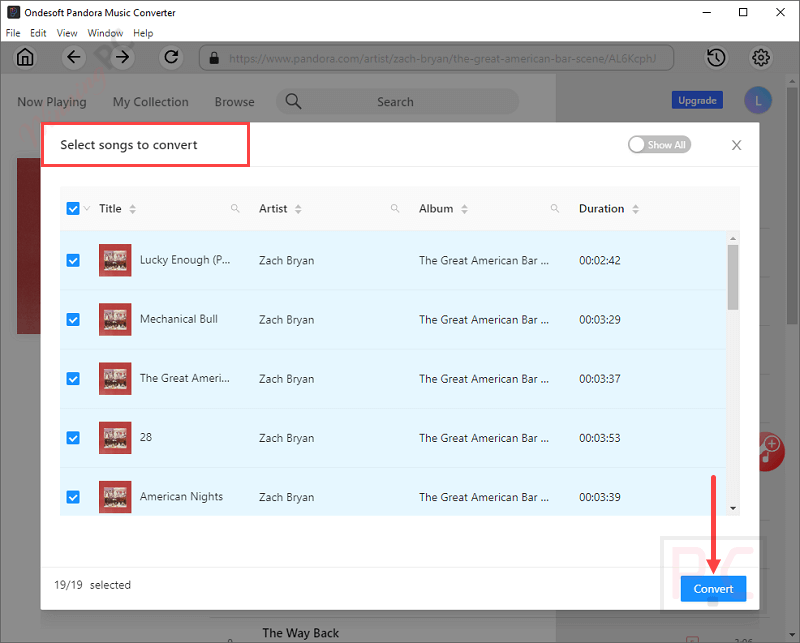
Task: Uncheck the select-all checkbox in header
Action: 73,208
